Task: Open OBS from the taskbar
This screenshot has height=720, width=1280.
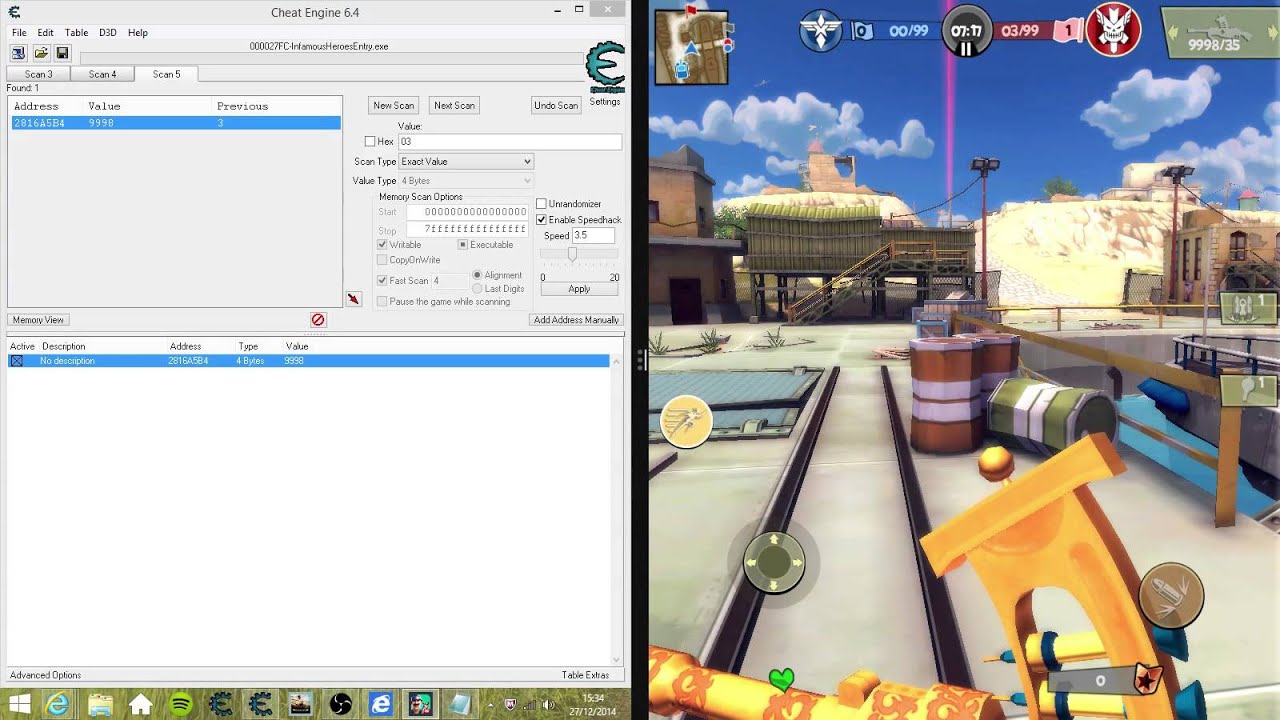Action: [340, 705]
